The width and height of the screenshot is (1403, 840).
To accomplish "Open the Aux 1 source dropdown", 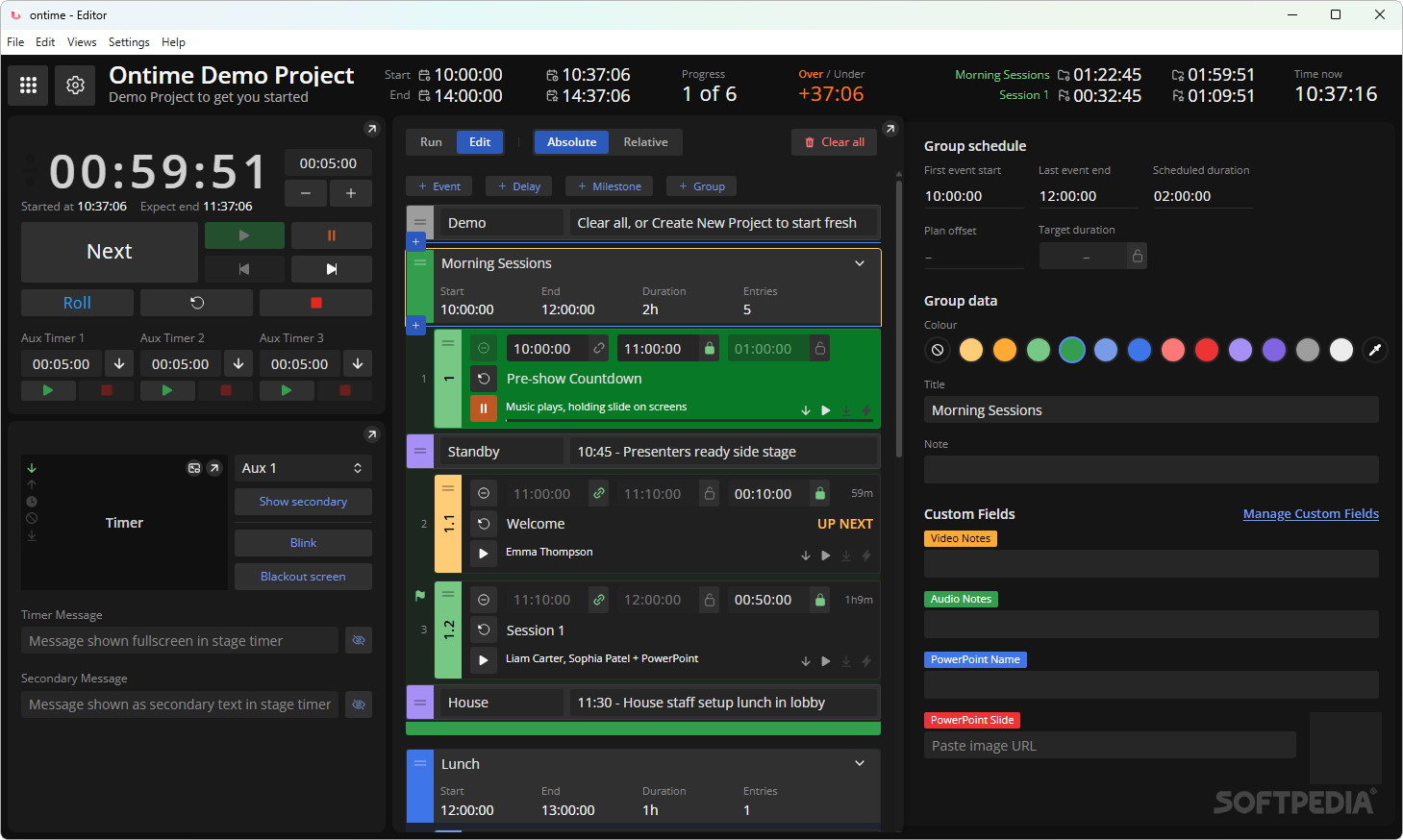I will tap(303, 468).
